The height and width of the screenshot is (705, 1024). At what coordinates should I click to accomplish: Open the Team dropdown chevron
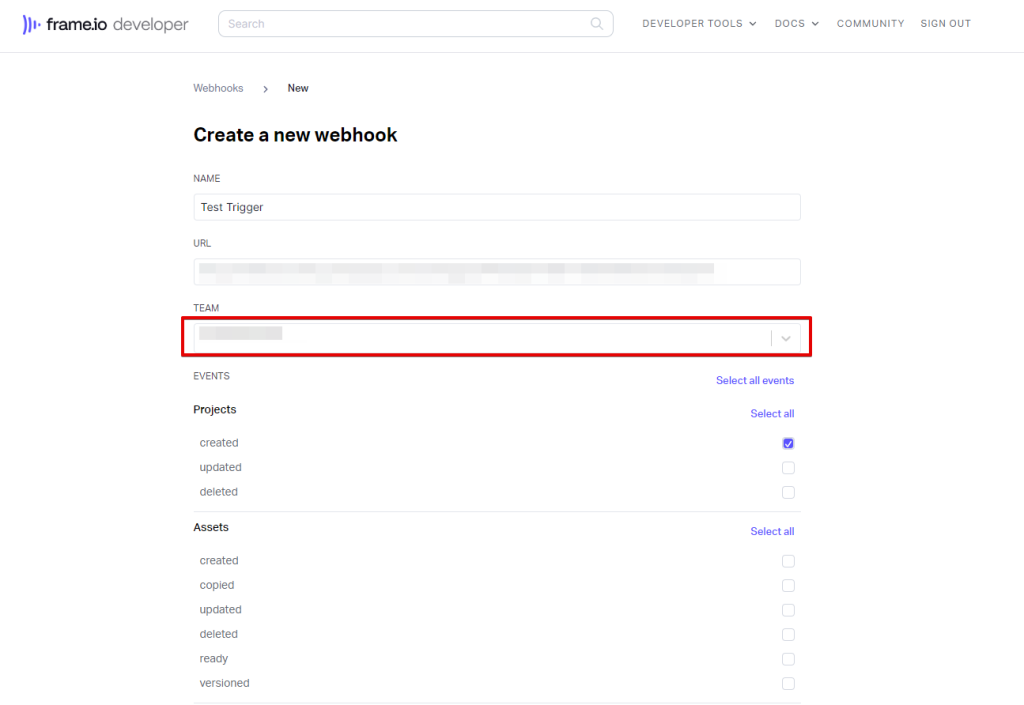click(x=786, y=339)
